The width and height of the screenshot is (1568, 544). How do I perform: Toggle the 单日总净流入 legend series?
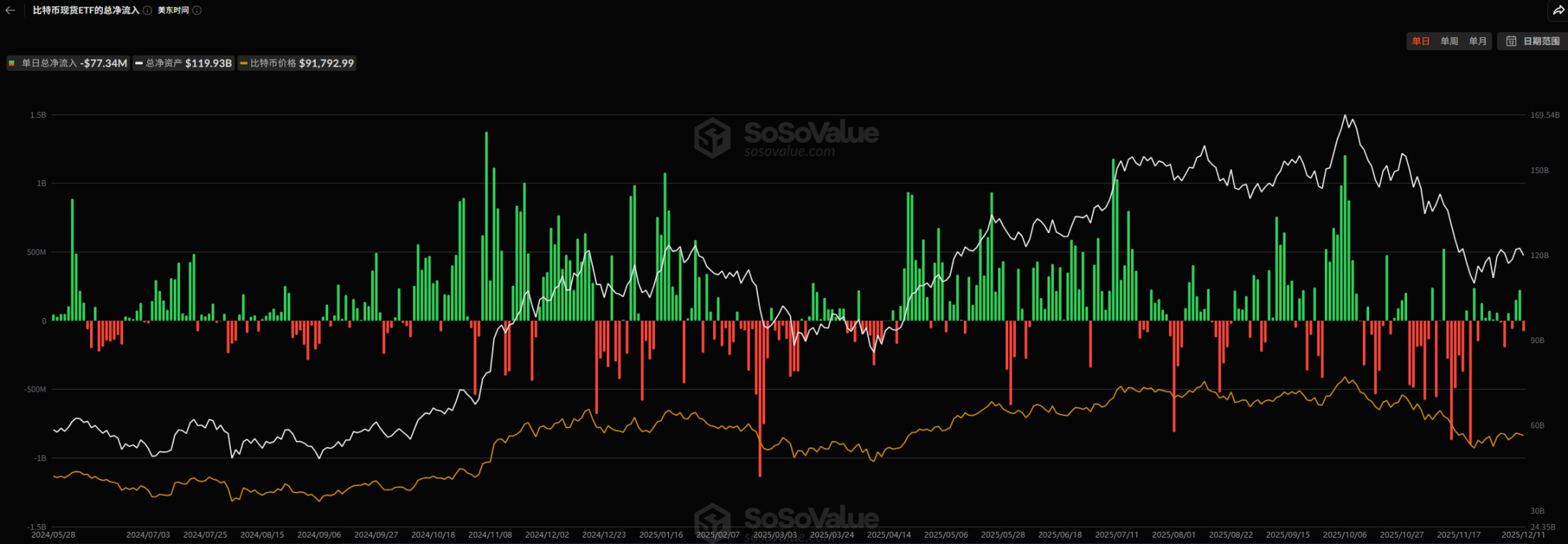[x=69, y=63]
